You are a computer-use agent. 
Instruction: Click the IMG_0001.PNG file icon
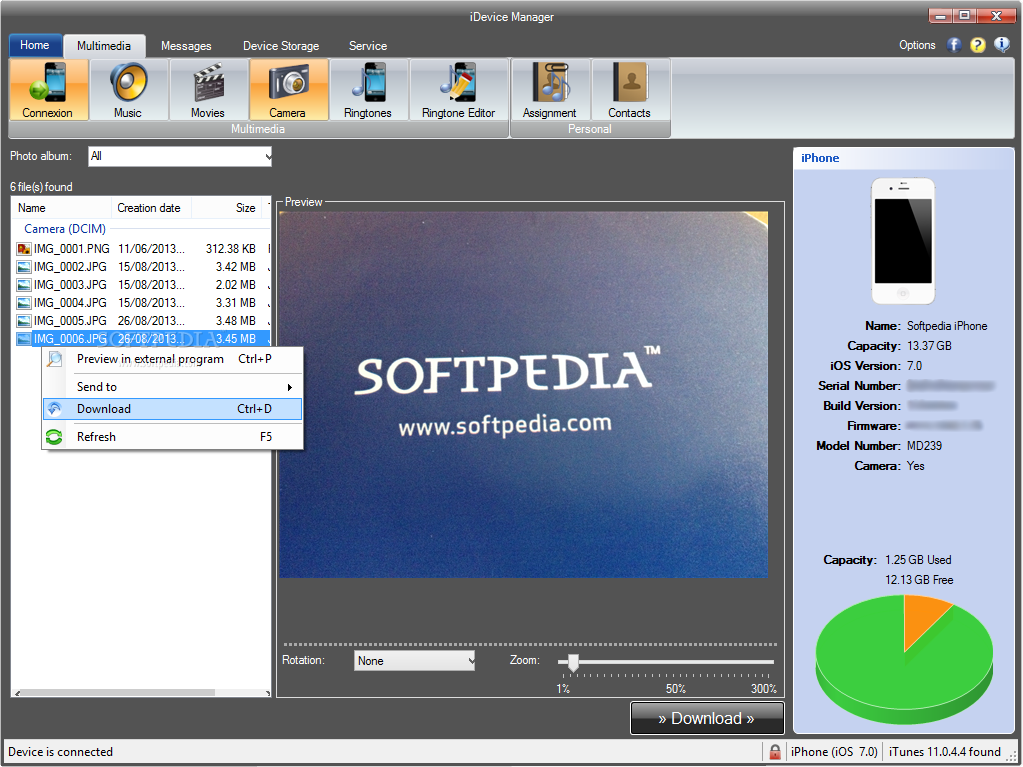pos(24,248)
